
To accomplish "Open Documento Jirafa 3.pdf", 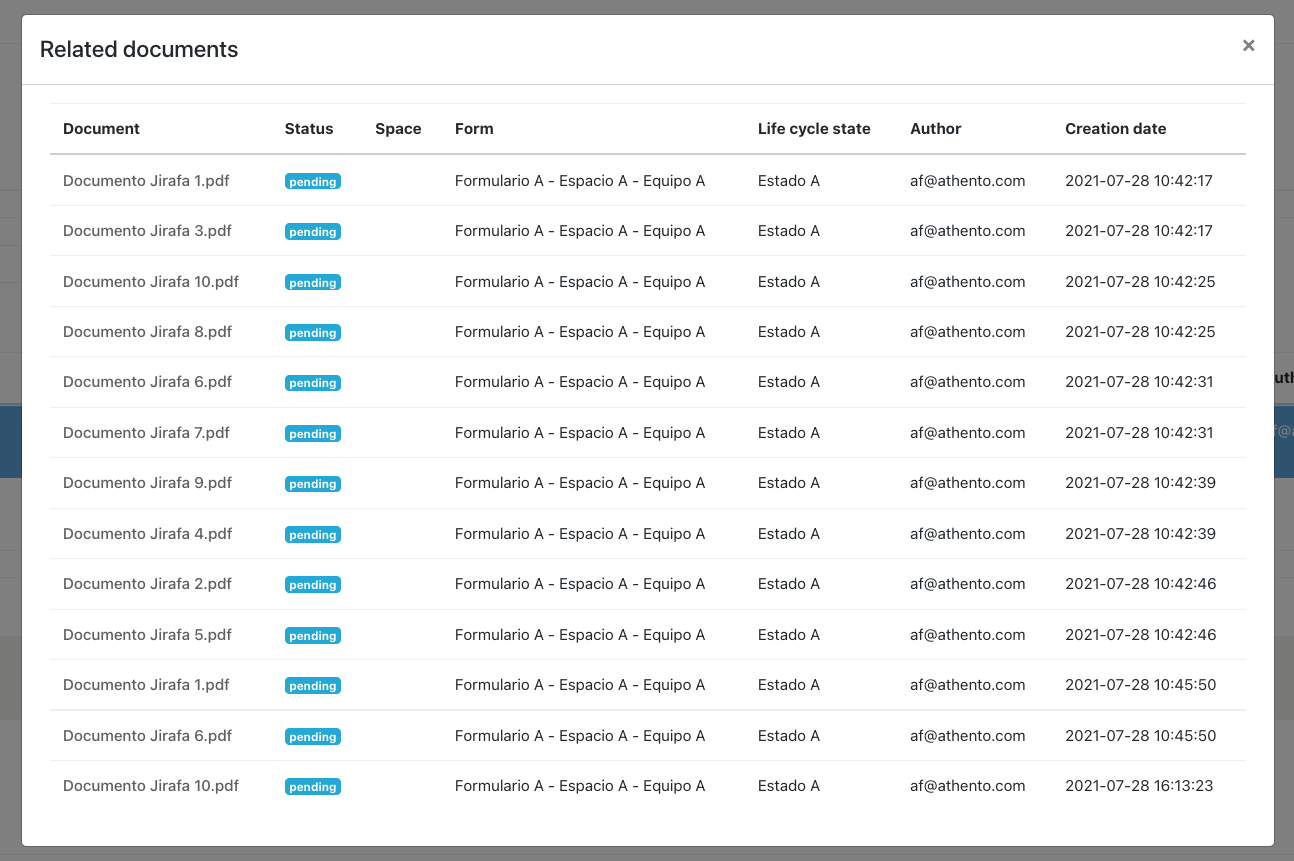I will 147,231.
